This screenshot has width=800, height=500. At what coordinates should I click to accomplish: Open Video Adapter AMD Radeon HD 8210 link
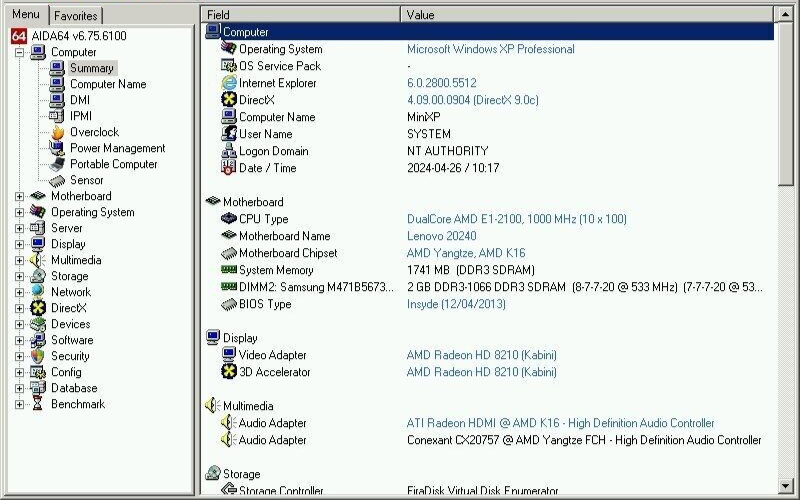coord(482,355)
